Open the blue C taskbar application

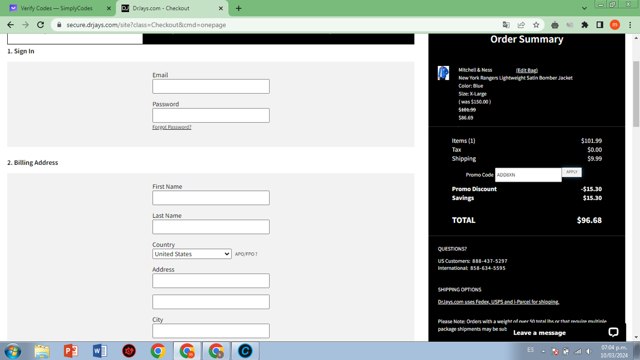pos(245,351)
